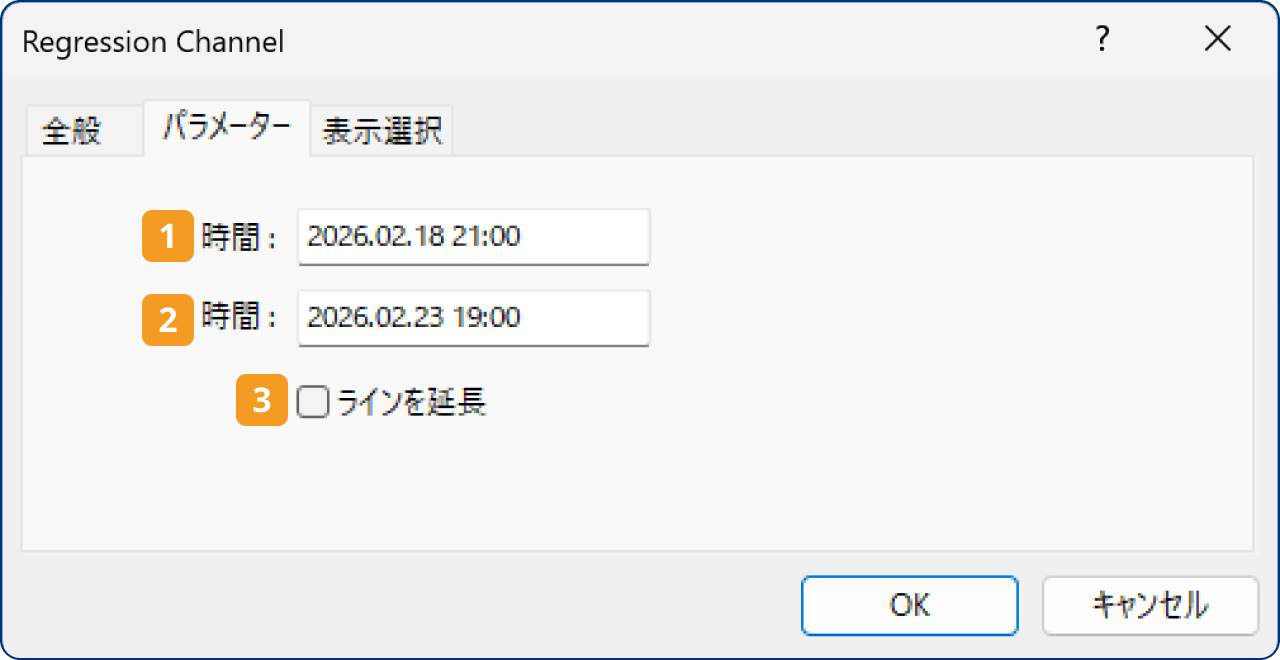Image resolution: width=1280 pixels, height=660 pixels.
Task: Select the パラメーター tab
Action: click(226, 129)
